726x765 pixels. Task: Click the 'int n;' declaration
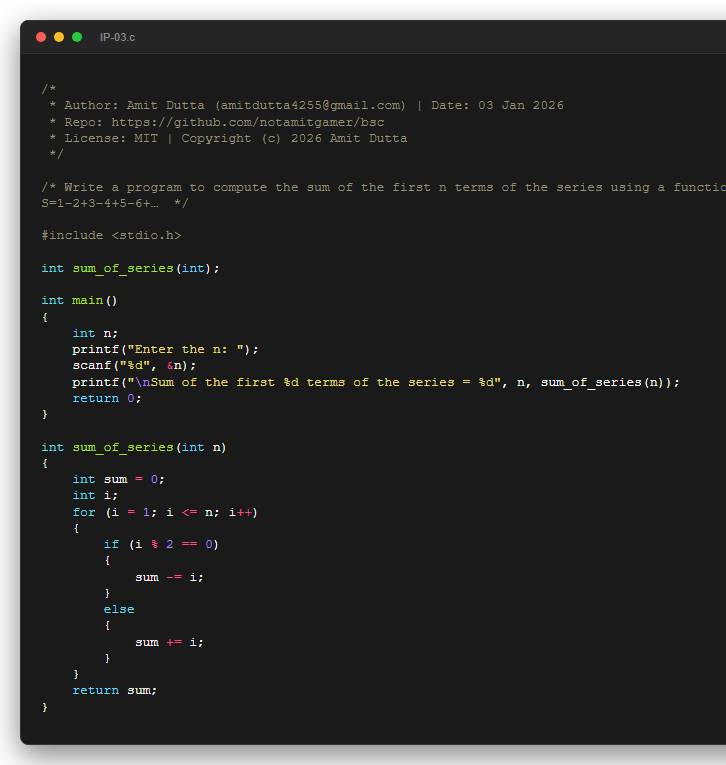tap(95, 333)
